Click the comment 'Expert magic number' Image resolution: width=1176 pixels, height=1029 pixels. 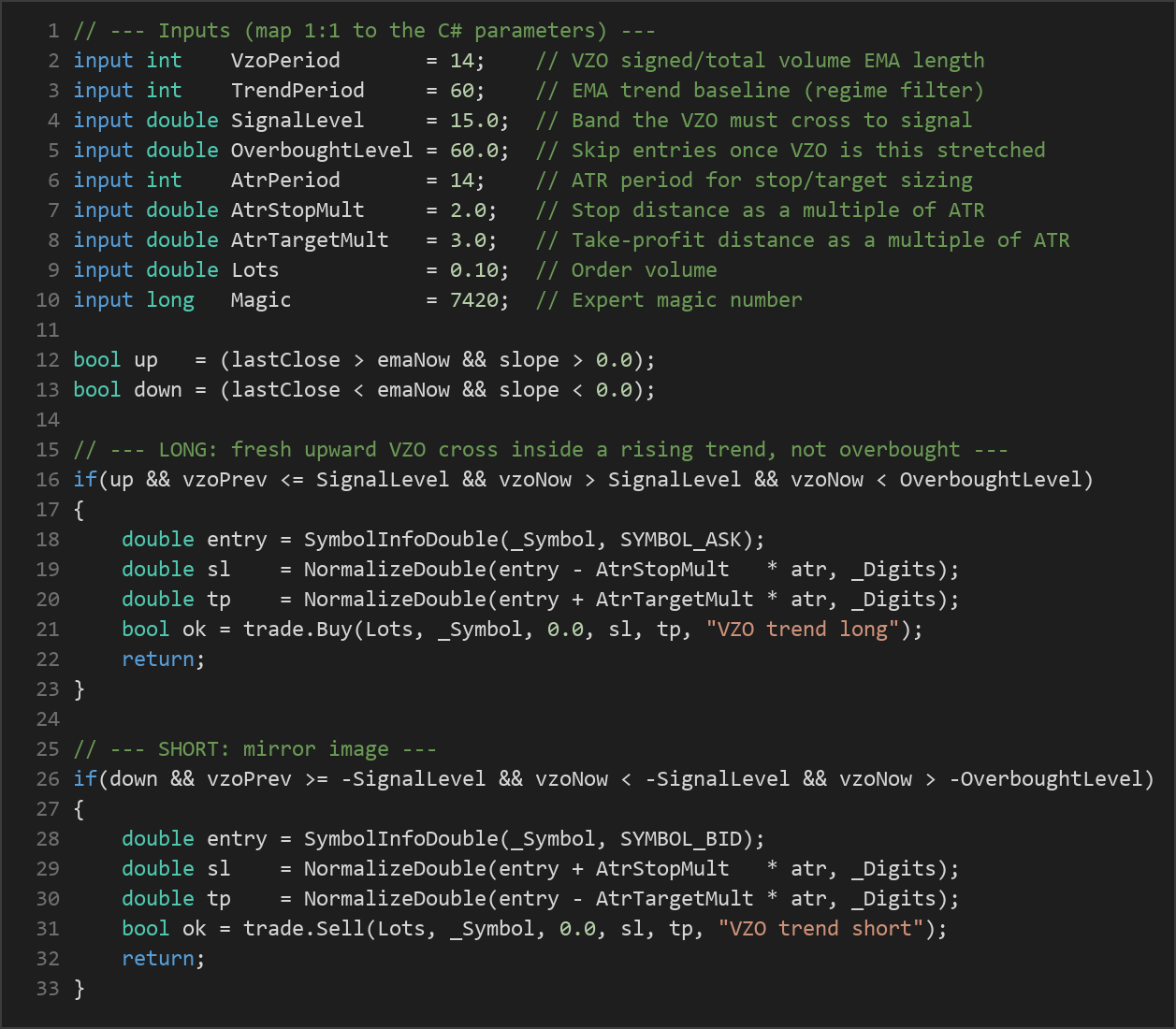click(x=687, y=300)
